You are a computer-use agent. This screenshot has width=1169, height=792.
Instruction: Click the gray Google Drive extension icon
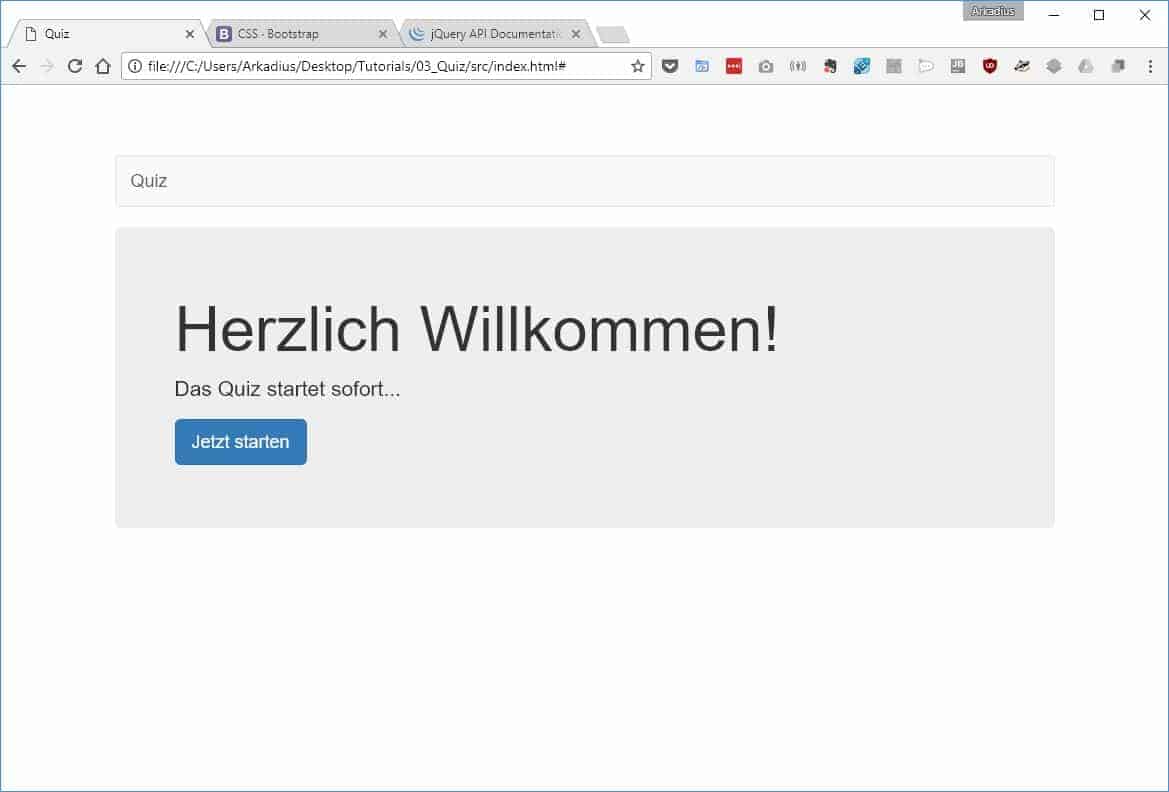(x=1086, y=66)
